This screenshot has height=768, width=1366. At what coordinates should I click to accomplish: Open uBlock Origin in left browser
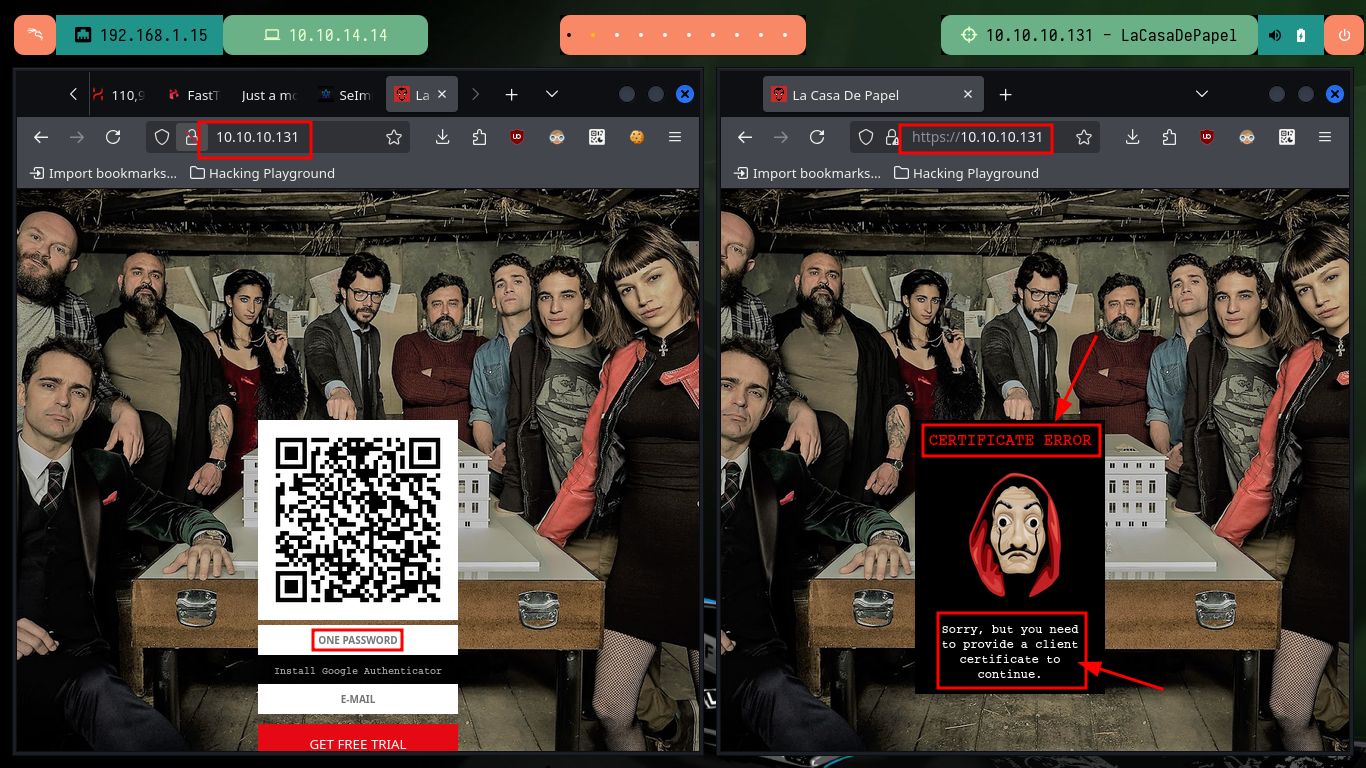[x=516, y=137]
